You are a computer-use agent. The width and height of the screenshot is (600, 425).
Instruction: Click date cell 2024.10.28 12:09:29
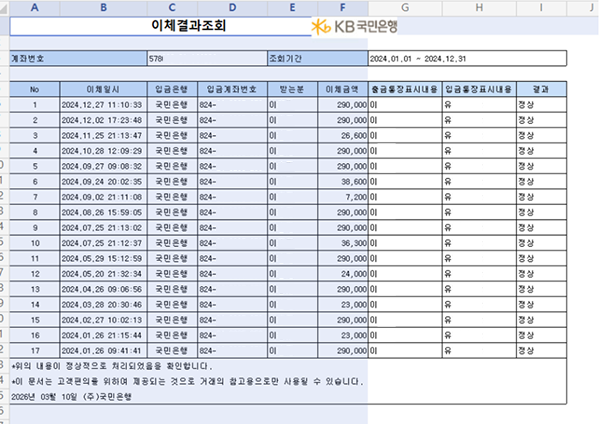click(103, 151)
